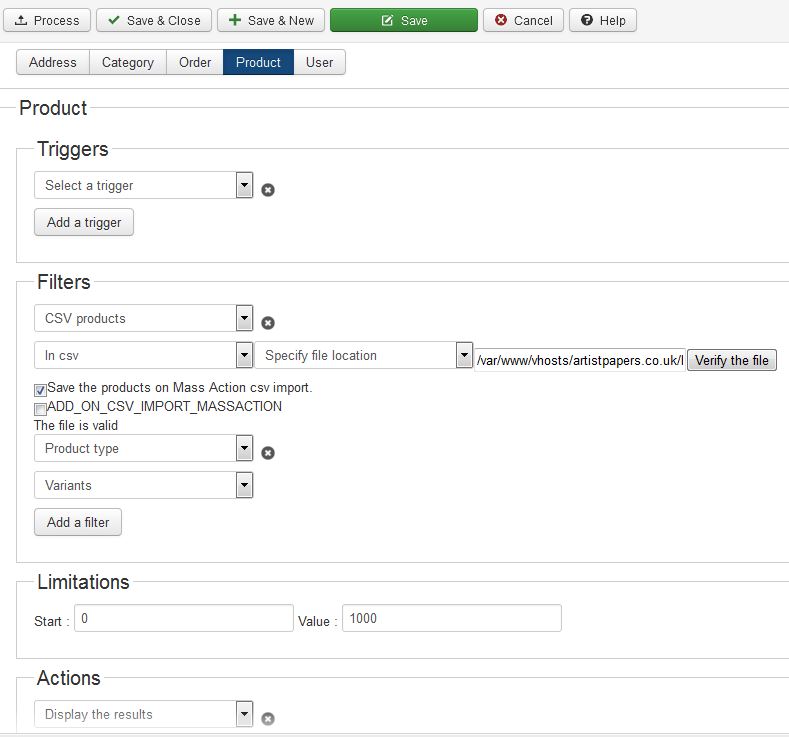Click the Process upload button
This screenshot has height=737, width=789.
click(x=47, y=21)
